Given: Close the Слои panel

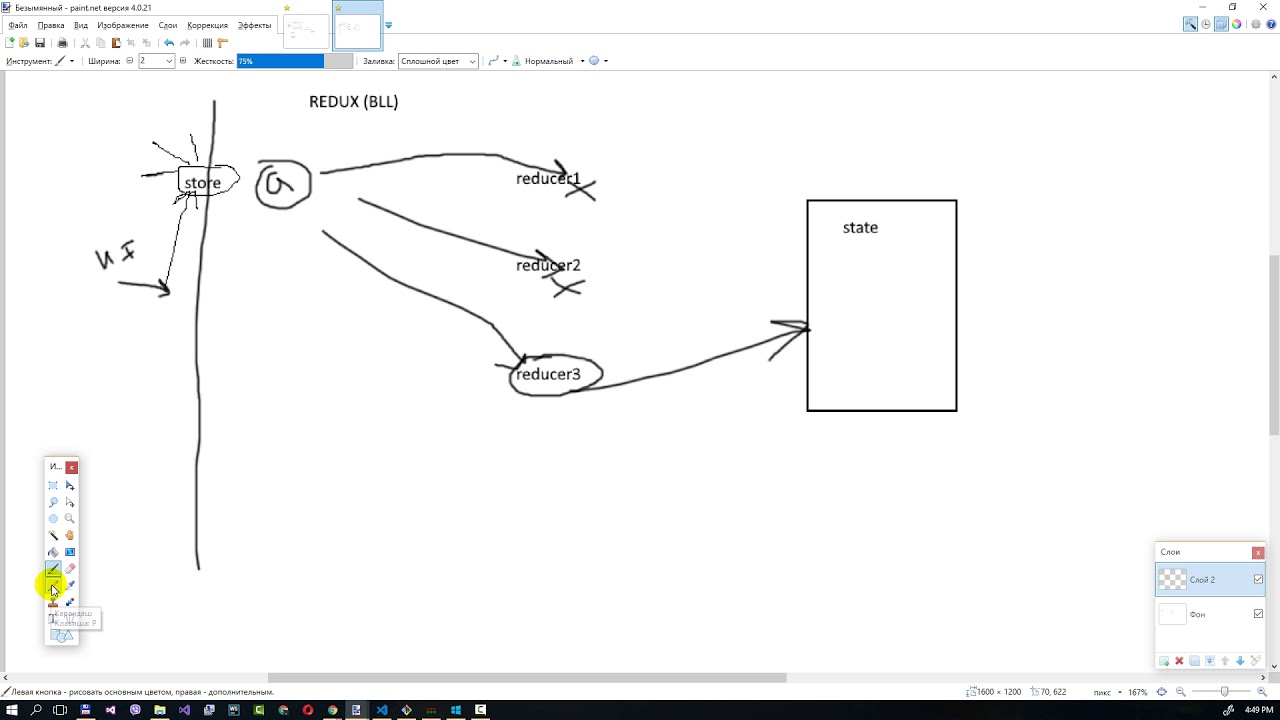Looking at the screenshot, I should pyautogui.click(x=1258, y=552).
